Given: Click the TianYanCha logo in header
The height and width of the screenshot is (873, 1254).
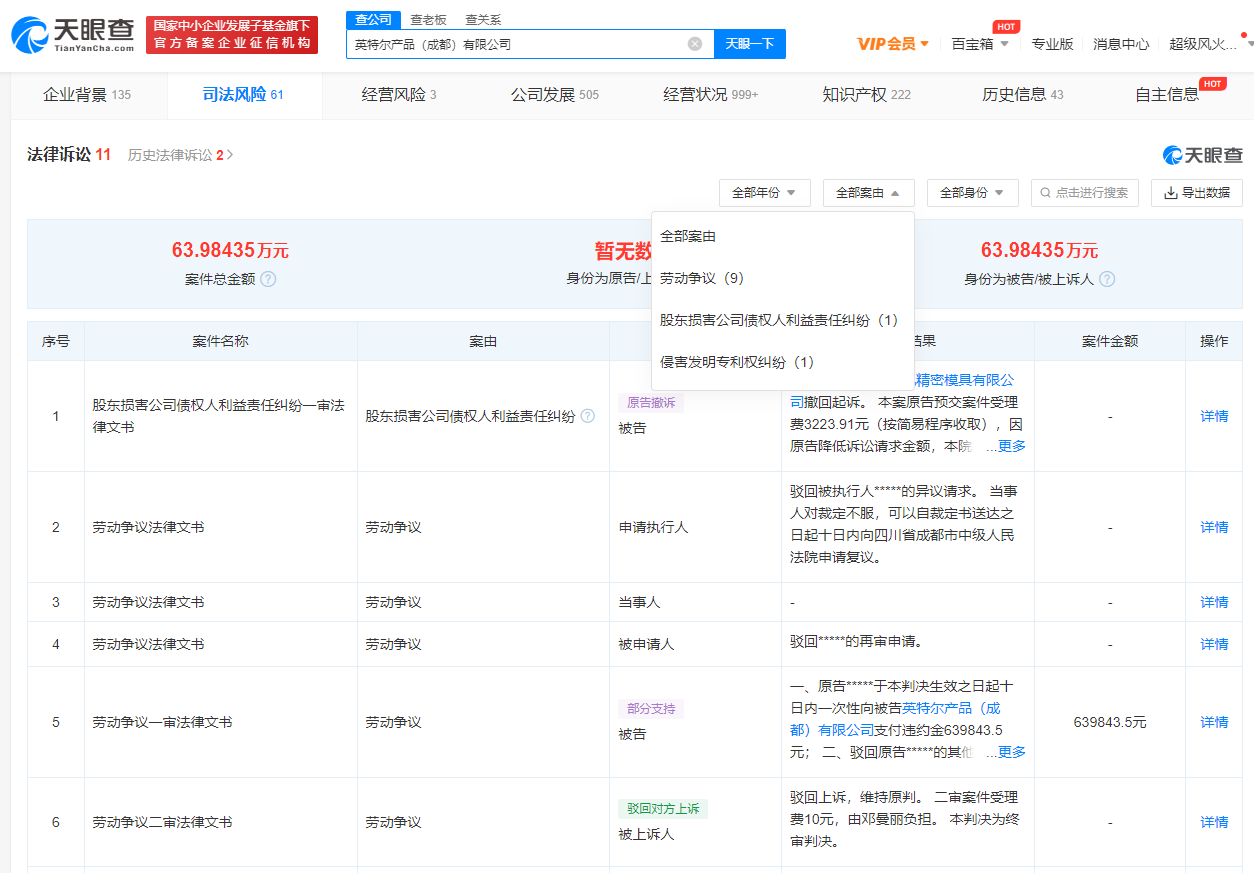Looking at the screenshot, I should click(x=72, y=34).
